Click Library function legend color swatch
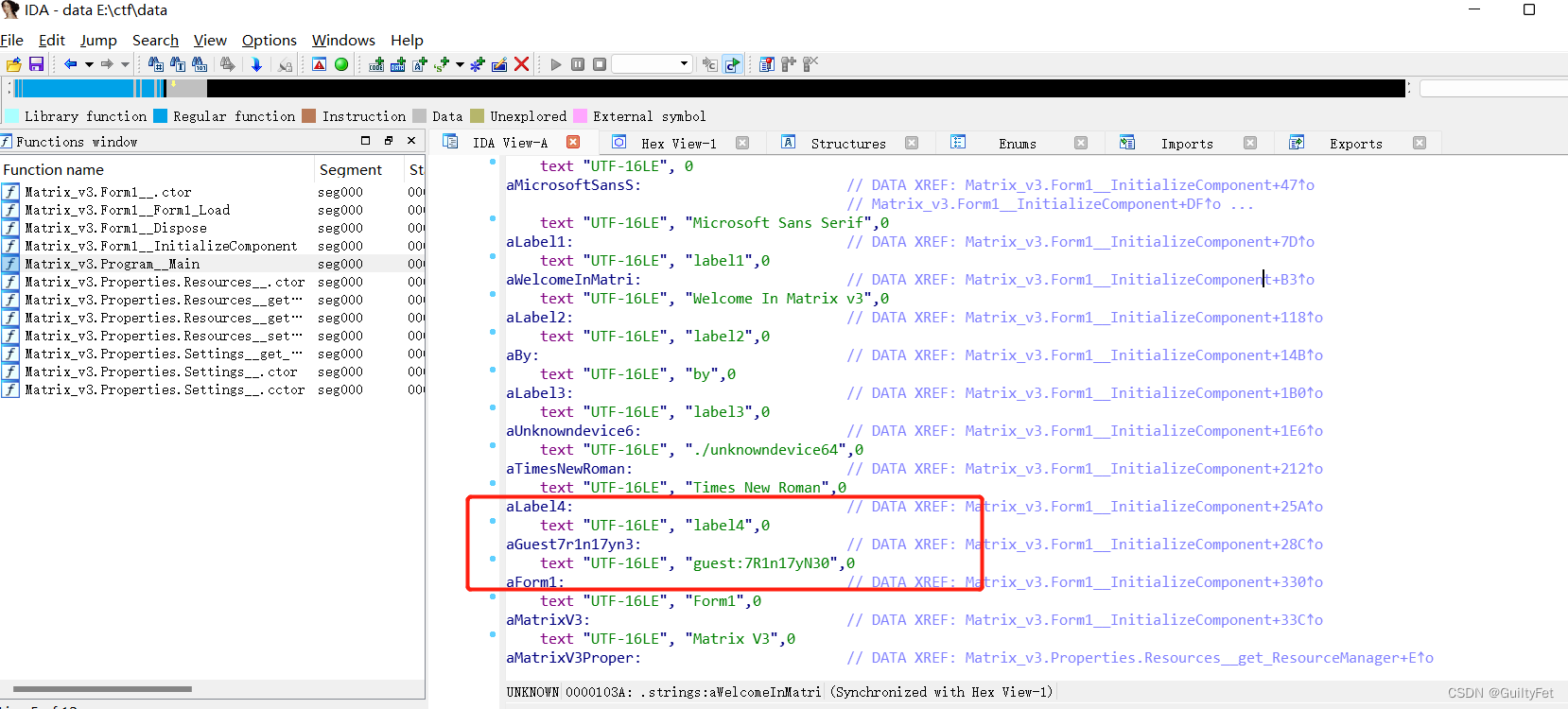Screen dimensions: 1568x709 pyautogui.click(x=12, y=116)
